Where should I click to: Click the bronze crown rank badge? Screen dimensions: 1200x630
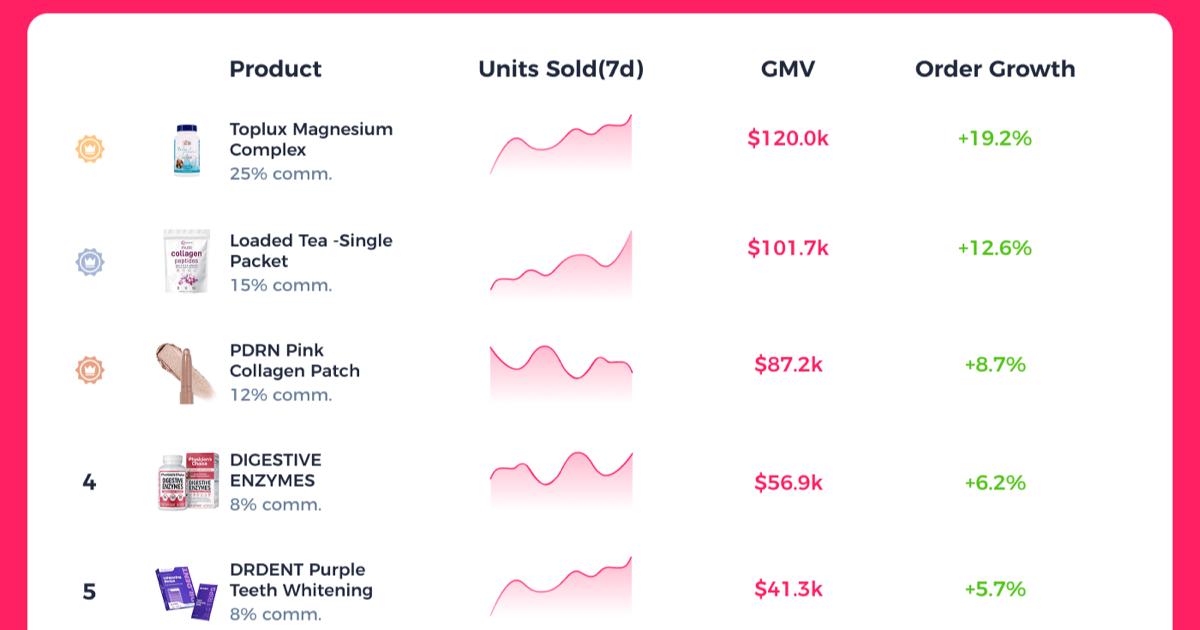(90, 370)
